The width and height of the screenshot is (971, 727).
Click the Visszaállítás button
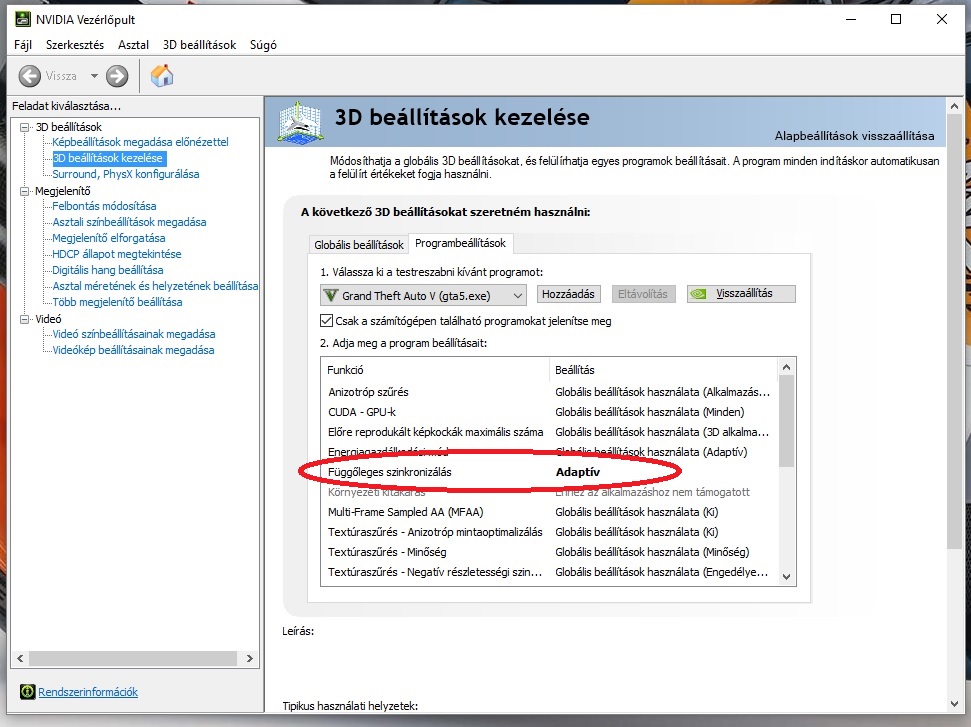click(741, 294)
